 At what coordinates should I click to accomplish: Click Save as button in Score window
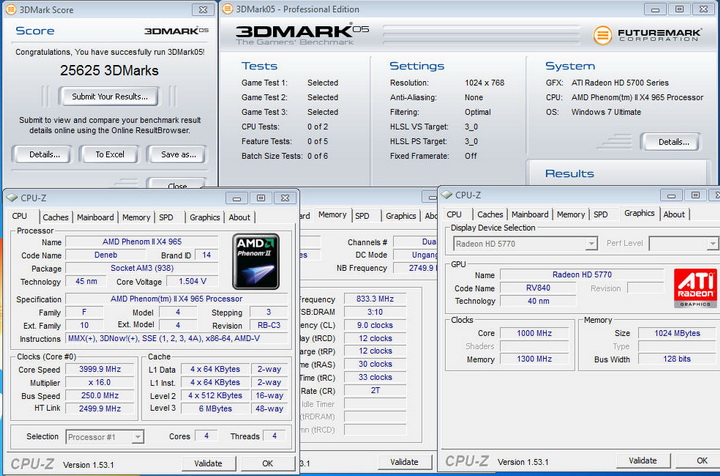point(178,155)
